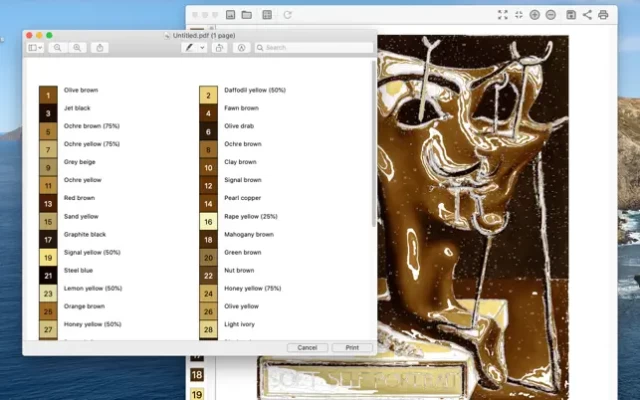Click the circular minus zoom icon
Image resolution: width=640 pixels, height=400 pixels.
[551, 15]
